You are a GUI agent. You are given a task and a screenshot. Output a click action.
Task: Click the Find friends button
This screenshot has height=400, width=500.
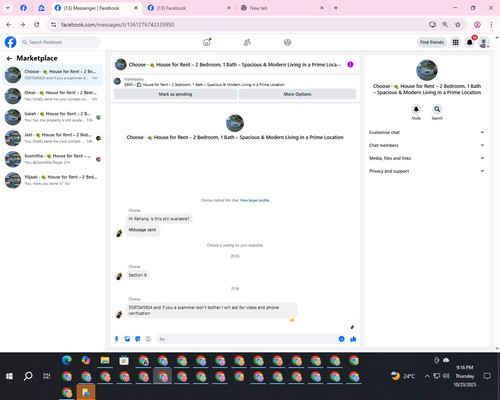(x=432, y=42)
